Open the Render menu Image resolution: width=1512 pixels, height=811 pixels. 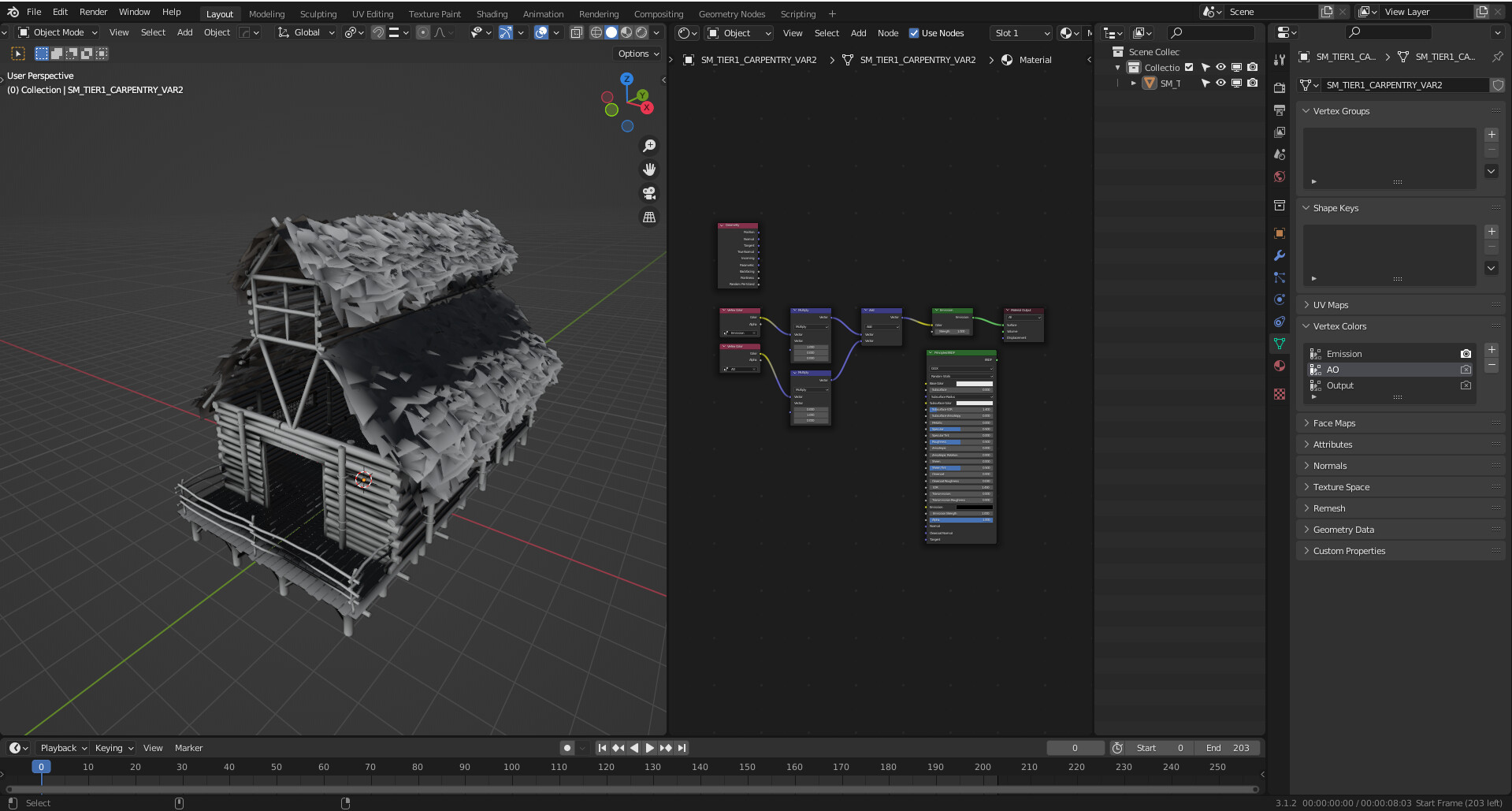pos(93,11)
